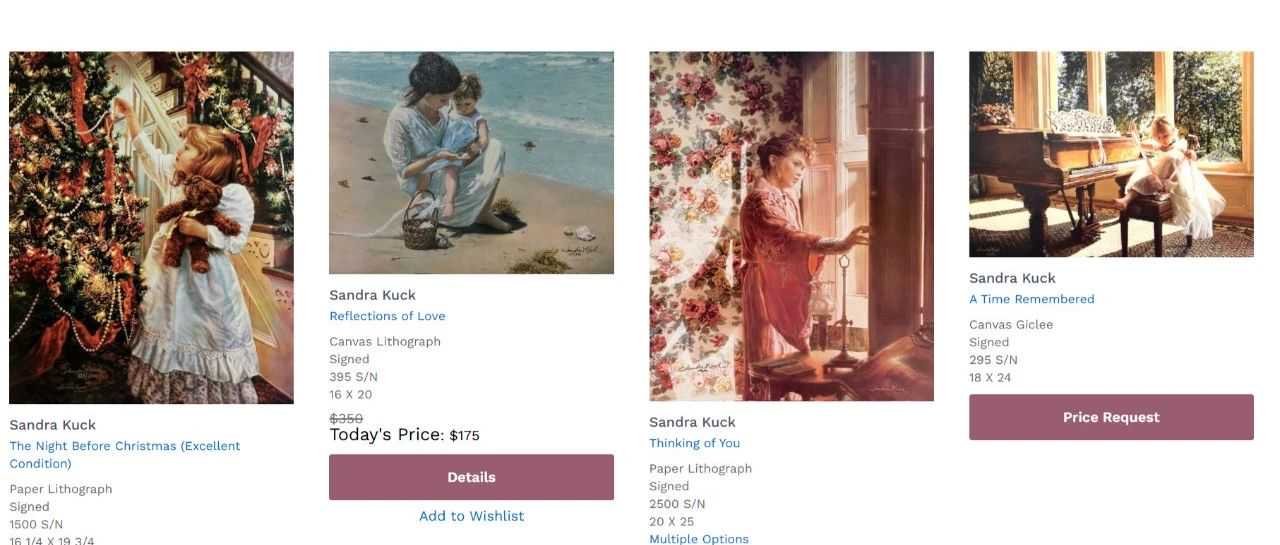Open the Multiple Options link
This screenshot has width=1280, height=545.
[x=698, y=539]
